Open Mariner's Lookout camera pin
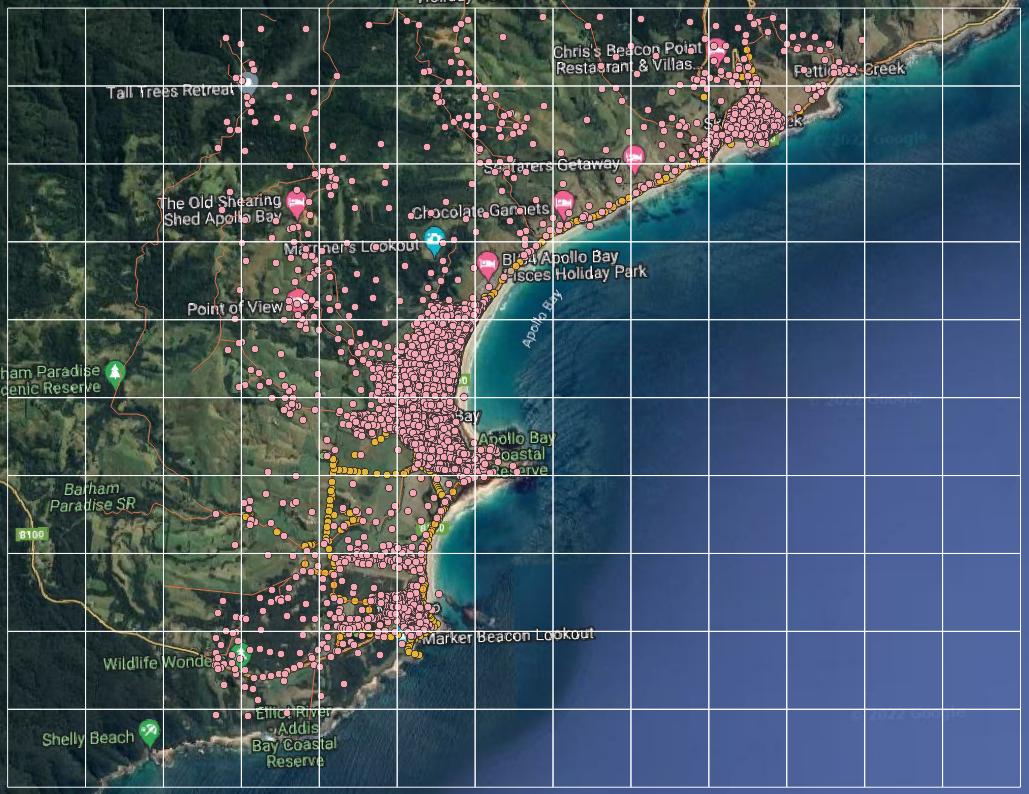This screenshot has height=794, width=1029. pos(433,241)
